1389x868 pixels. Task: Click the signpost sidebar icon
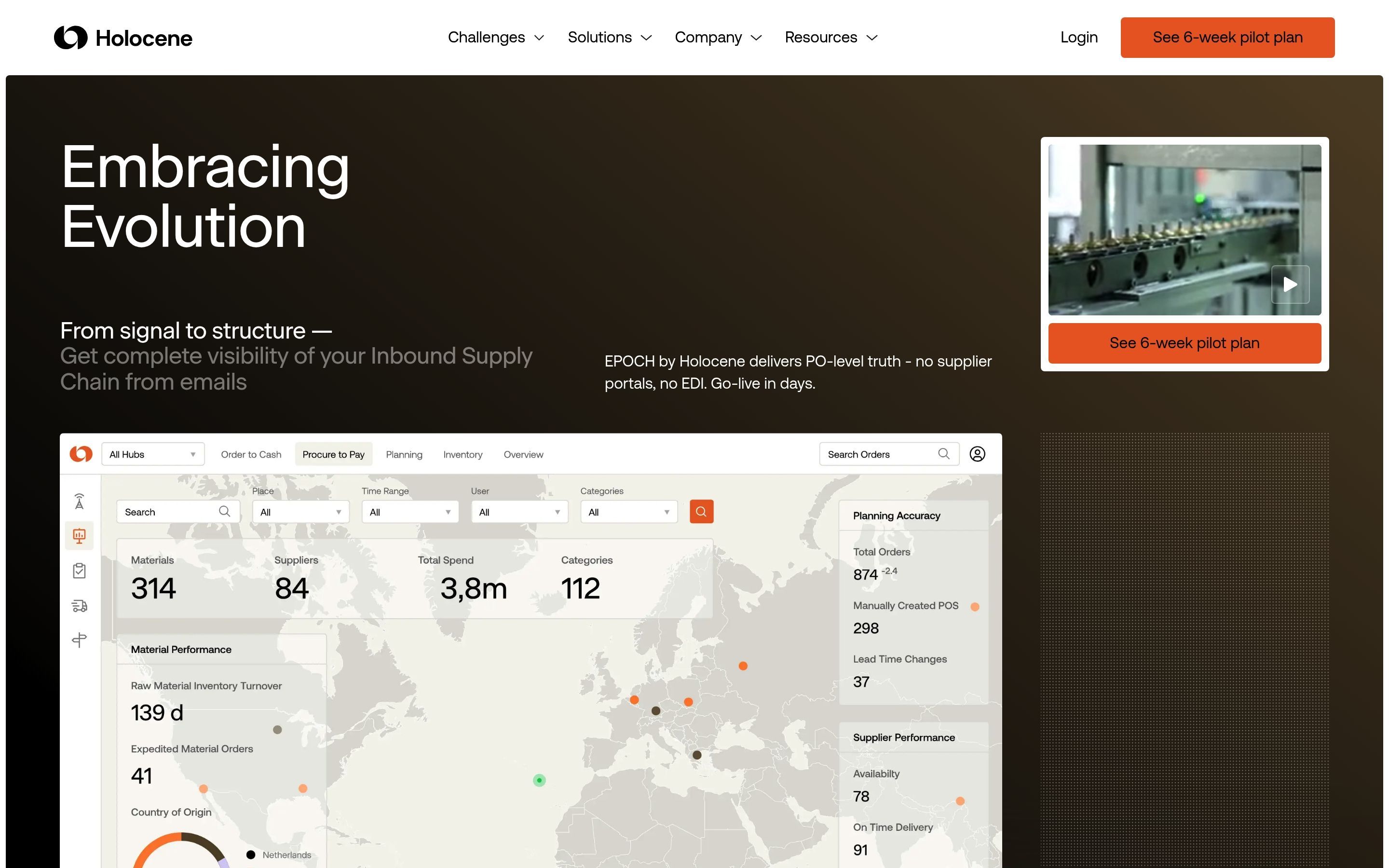point(79,639)
